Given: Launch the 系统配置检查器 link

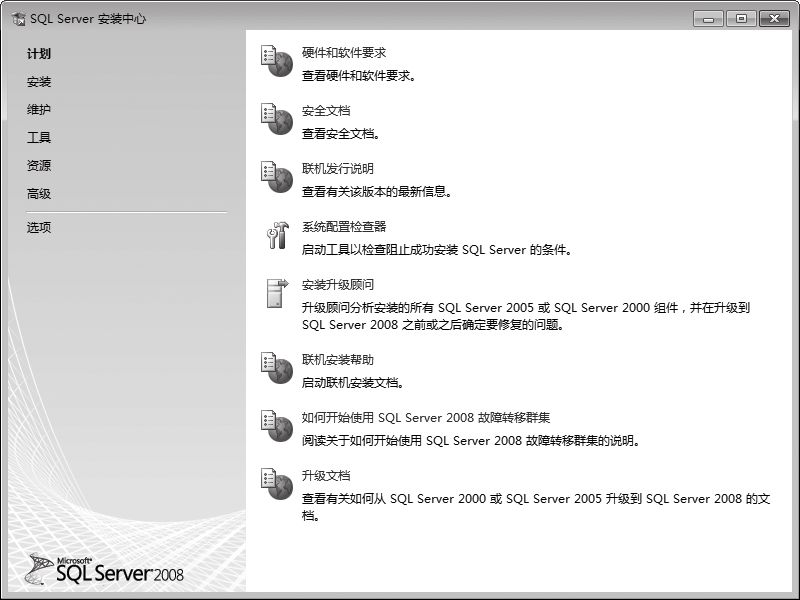Looking at the screenshot, I should click(x=344, y=227).
